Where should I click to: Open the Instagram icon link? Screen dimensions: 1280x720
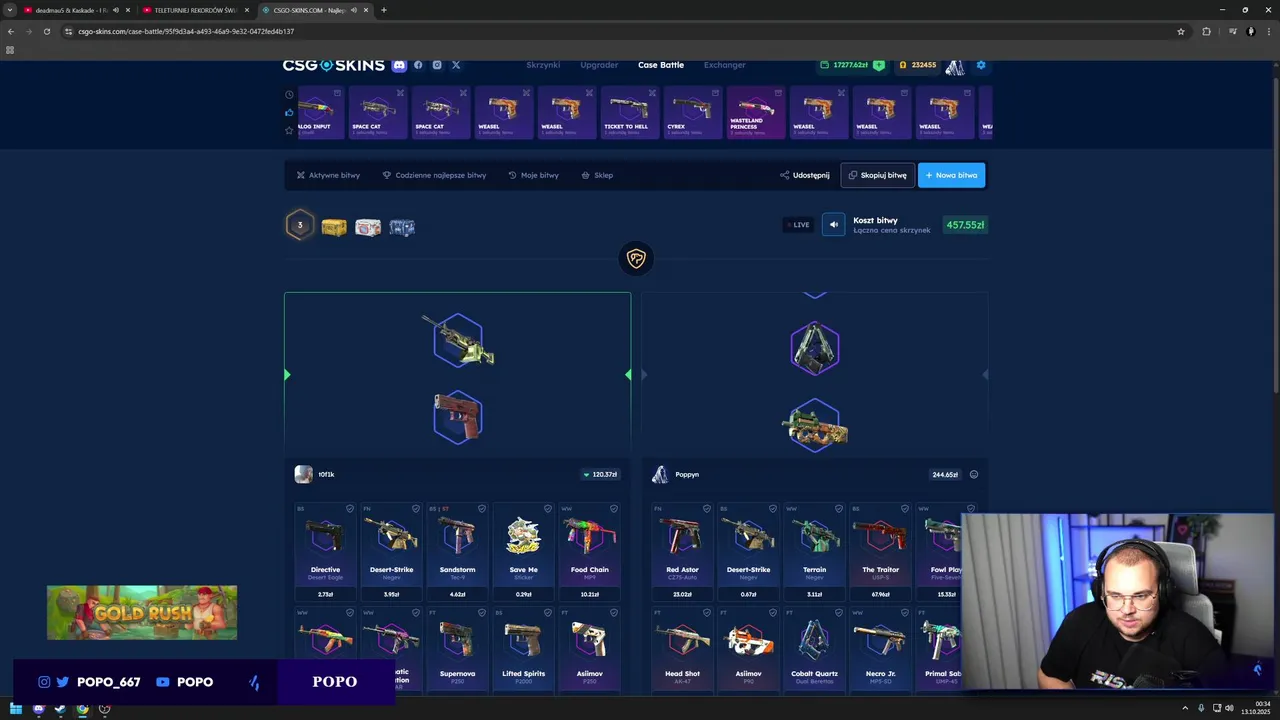(x=437, y=65)
